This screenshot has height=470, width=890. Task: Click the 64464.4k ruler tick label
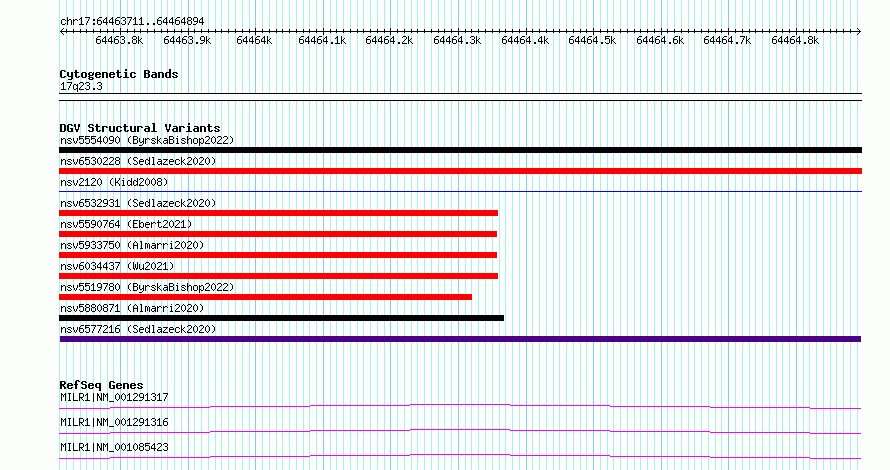pyautogui.click(x=526, y=41)
